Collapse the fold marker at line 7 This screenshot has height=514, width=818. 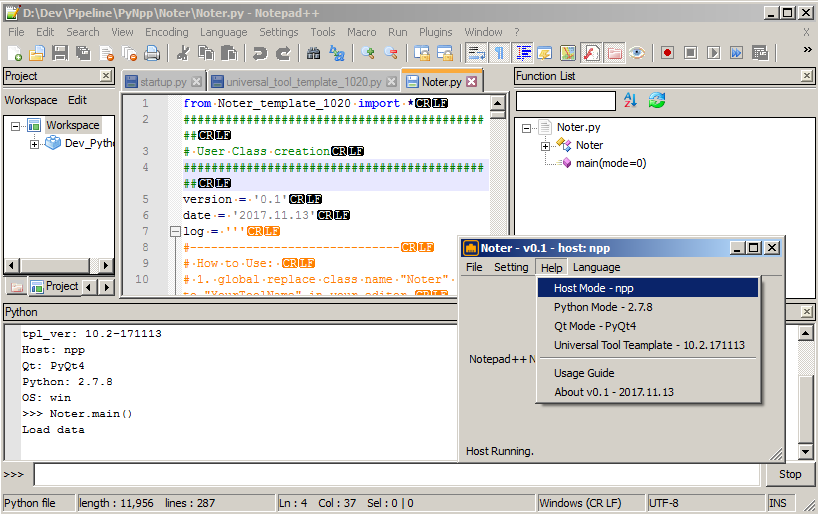(x=175, y=232)
